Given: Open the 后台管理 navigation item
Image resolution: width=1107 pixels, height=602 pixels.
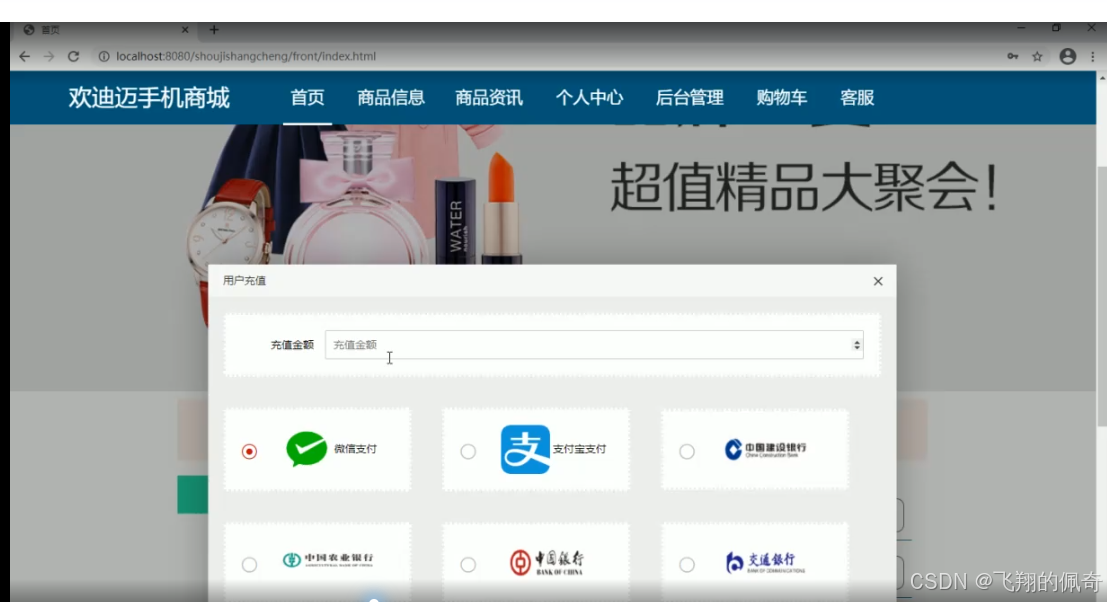Looking at the screenshot, I should coord(689,98).
